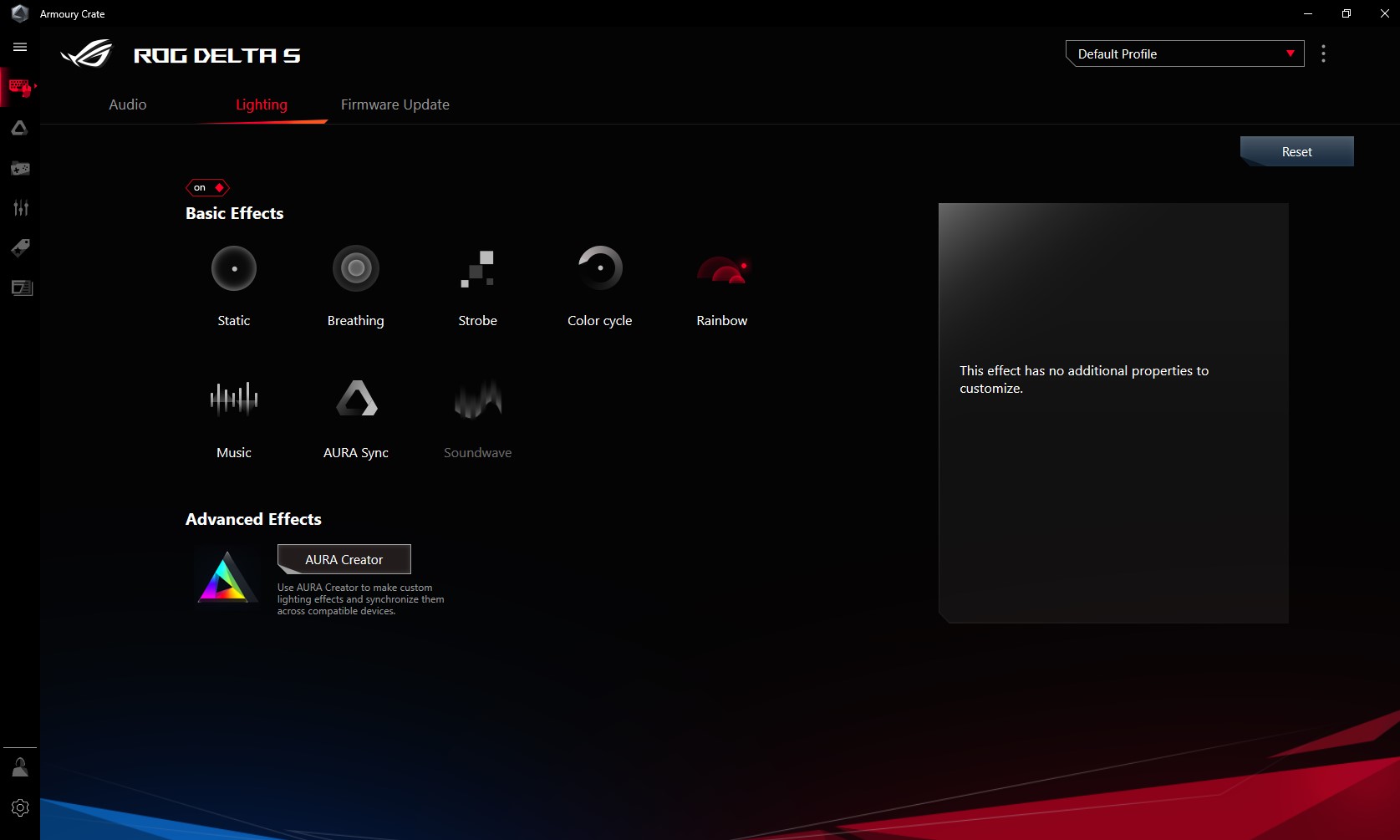Open the Devices icon in the sidebar

pos(20,87)
